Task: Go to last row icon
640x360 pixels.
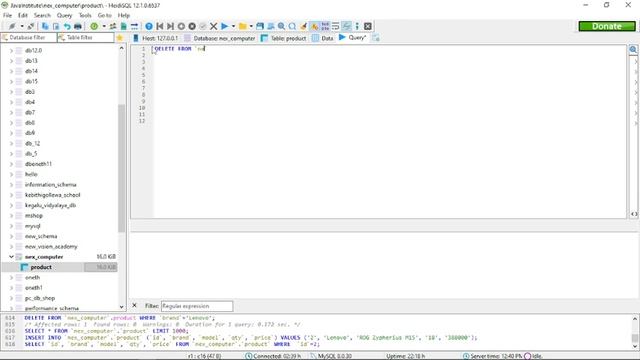Action: (x=171, y=26)
